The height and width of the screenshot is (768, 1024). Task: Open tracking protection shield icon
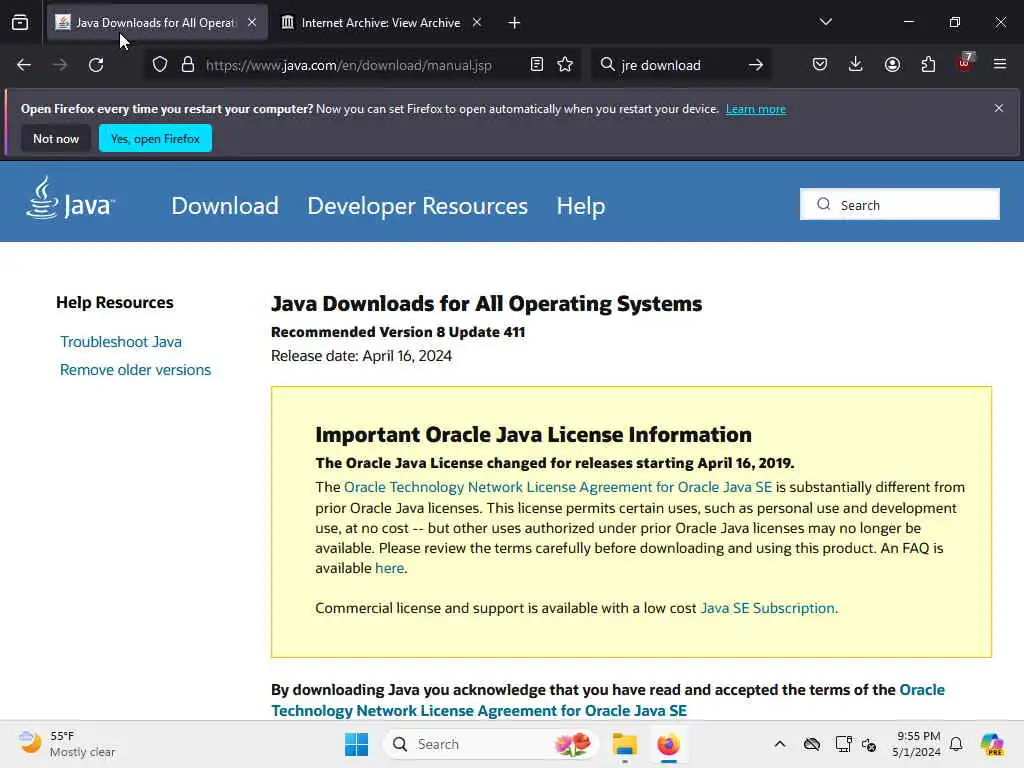tap(160, 65)
